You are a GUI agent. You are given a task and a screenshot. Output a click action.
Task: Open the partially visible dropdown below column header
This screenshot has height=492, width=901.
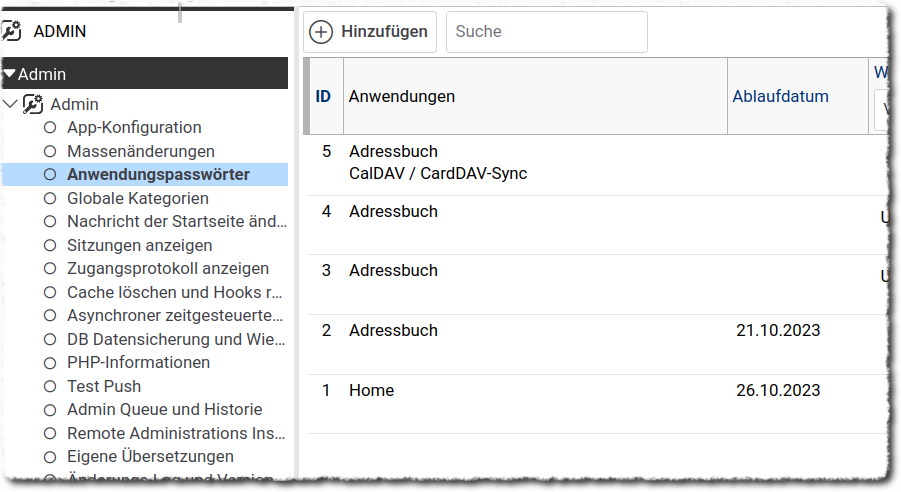[x=884, y=110]
